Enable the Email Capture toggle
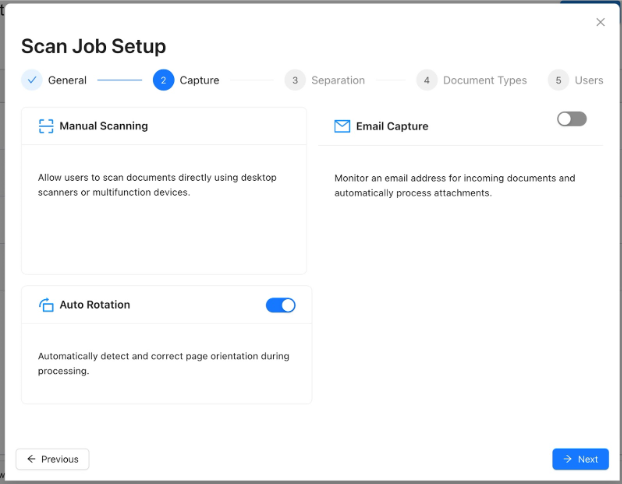 pos(572,119)
